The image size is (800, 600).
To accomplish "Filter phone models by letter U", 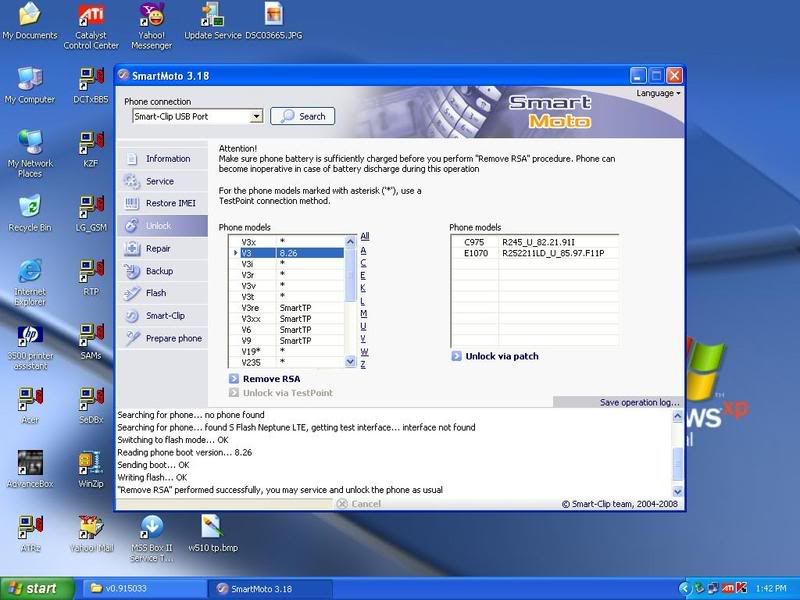I will 363,327.
